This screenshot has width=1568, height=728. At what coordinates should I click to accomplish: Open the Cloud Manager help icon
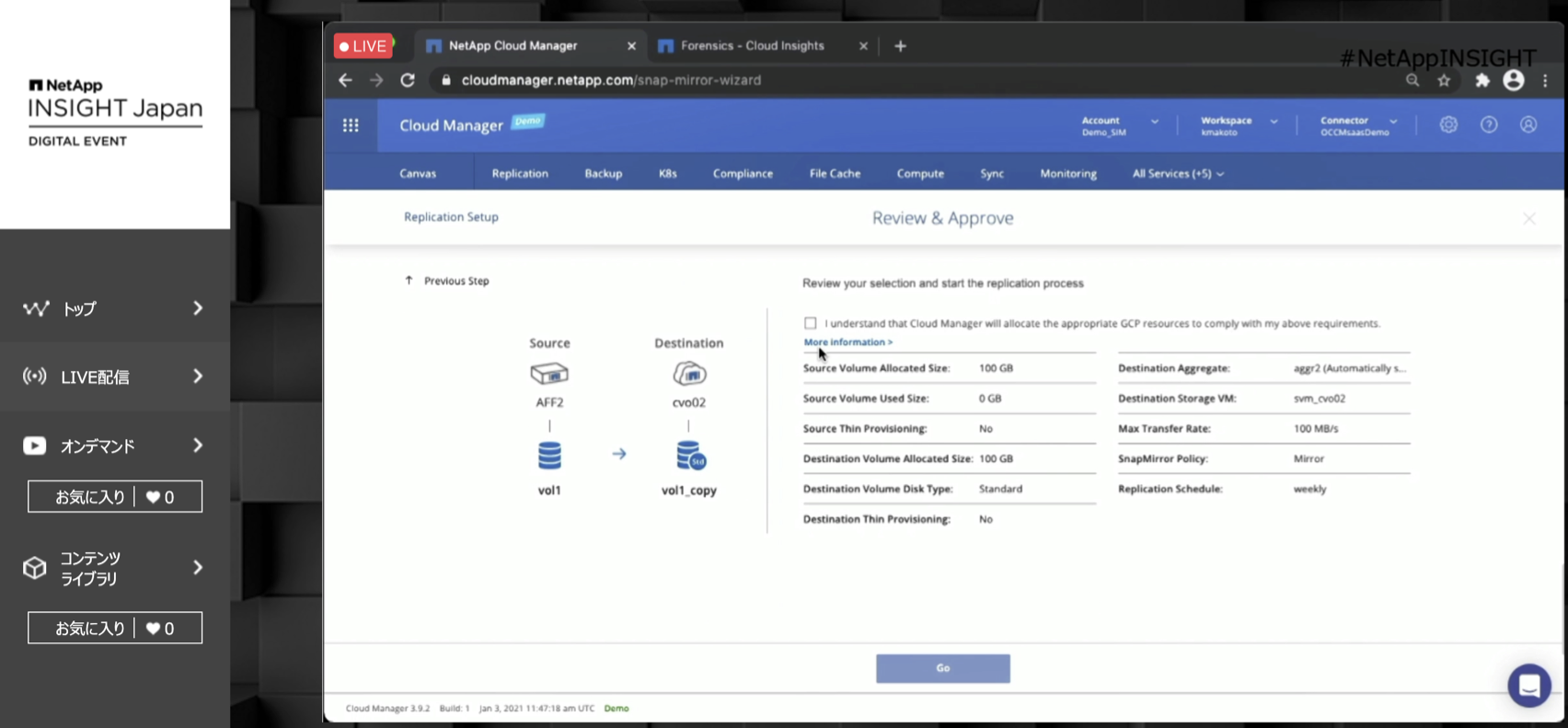tap(1489, 124)
